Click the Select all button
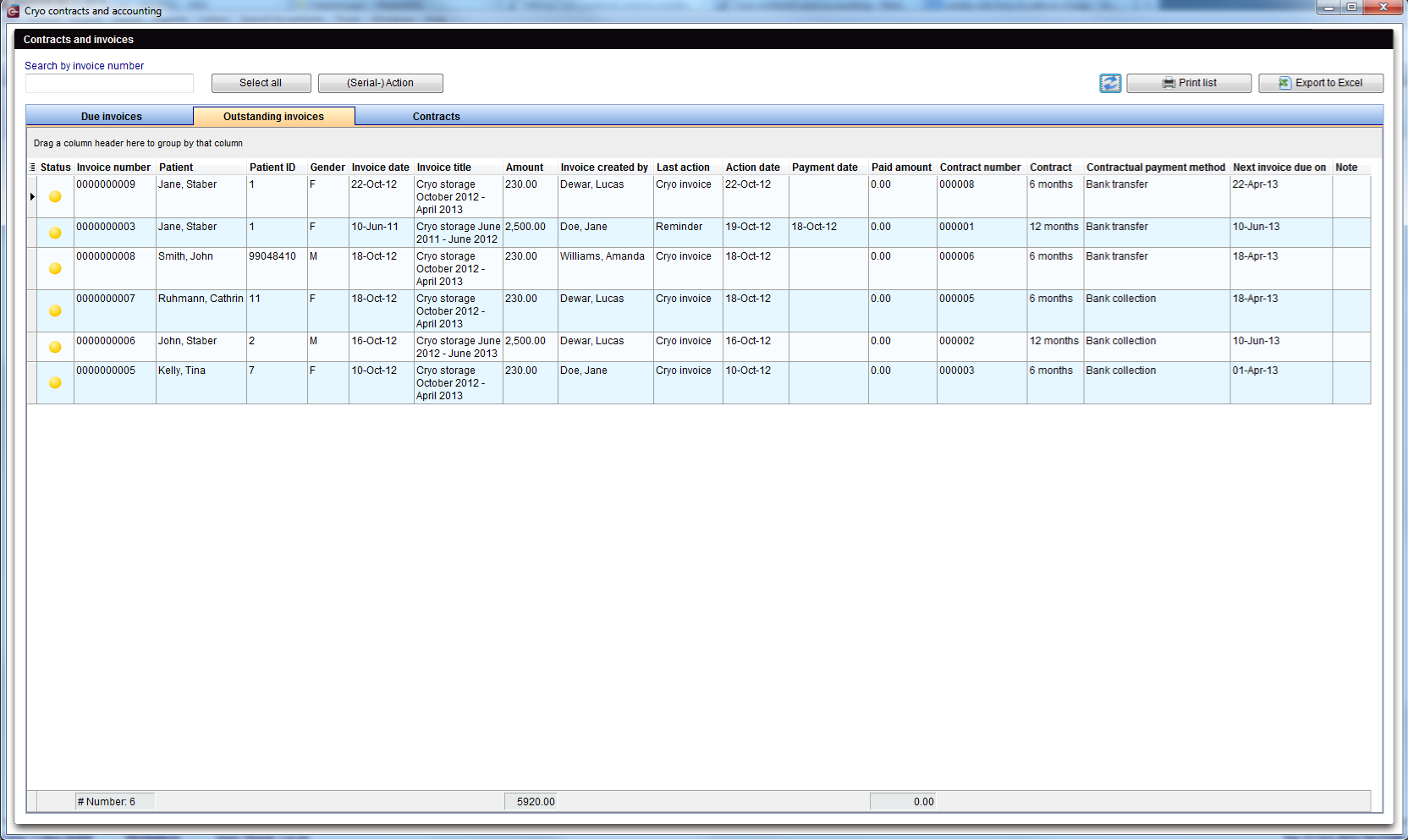The width and height of the screenshot is (1408, 840). point(261,83)
